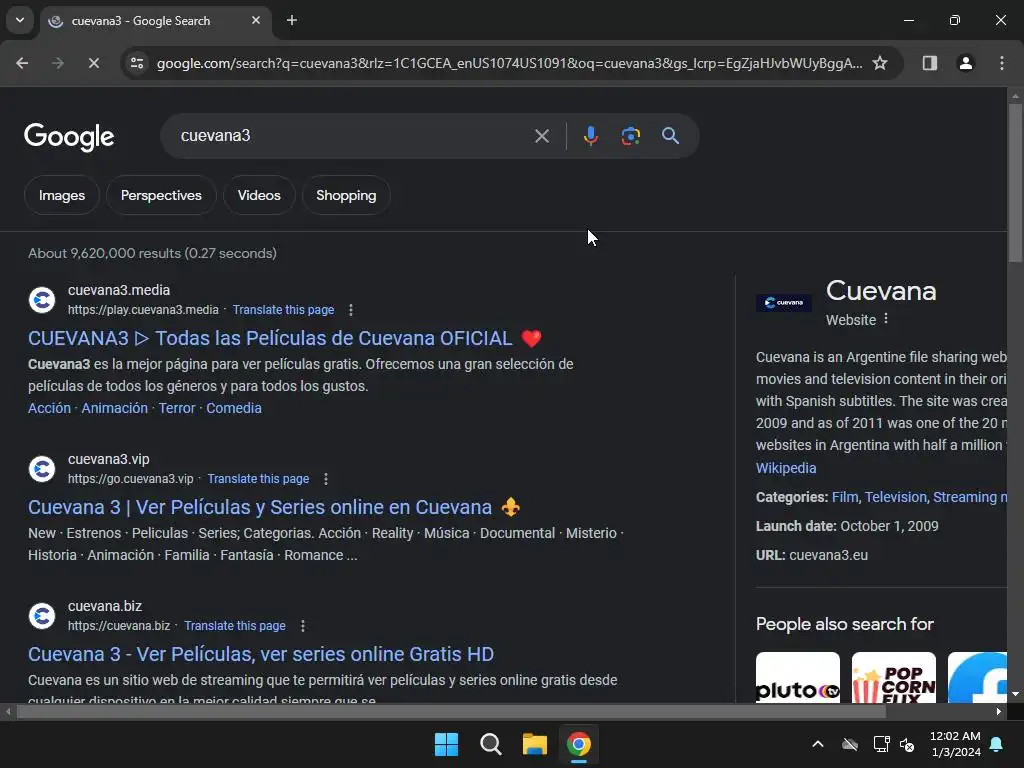Screen dimensions: 1024x768
Task: Click the cuevana3.media site favicon
Action: coord(42,300)
